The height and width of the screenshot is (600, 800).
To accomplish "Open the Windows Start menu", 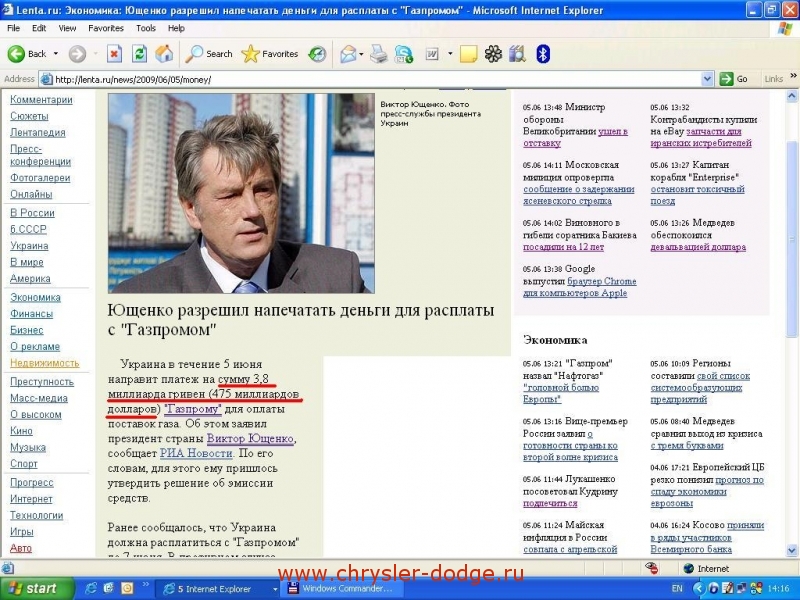I will tap(37, 589).
